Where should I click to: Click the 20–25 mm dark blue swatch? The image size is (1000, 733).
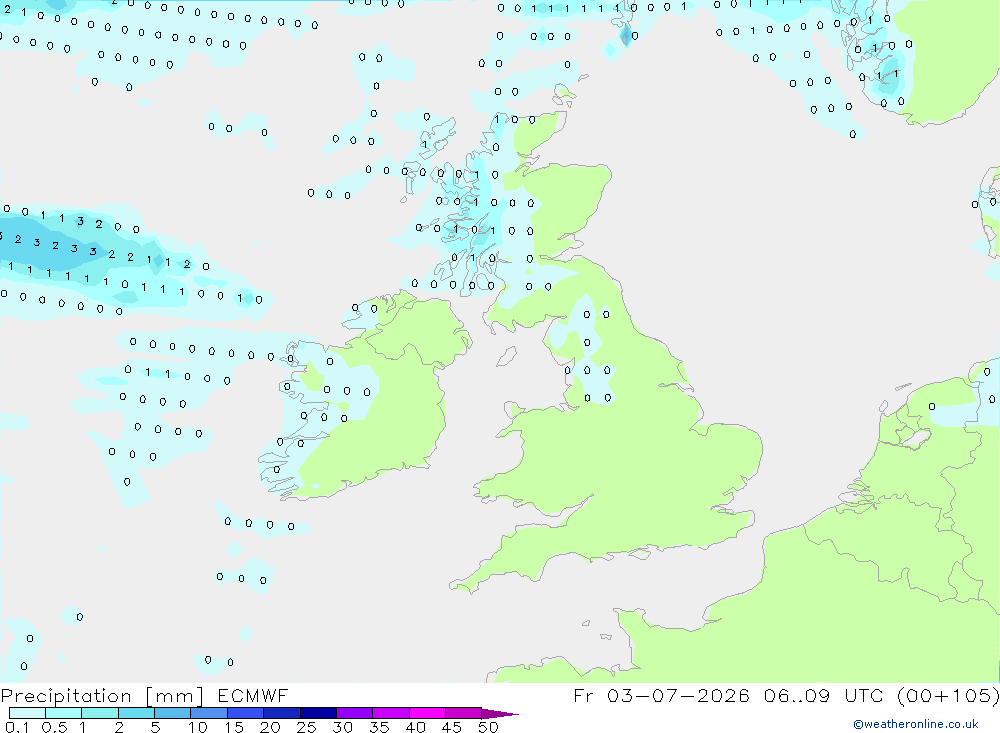pos(281,713)
